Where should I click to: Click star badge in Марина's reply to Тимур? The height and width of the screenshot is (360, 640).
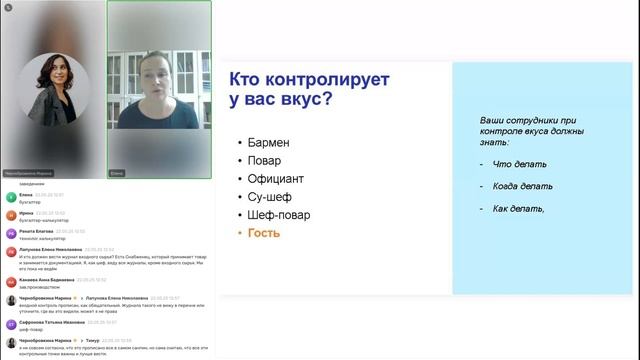coord(75,340)
